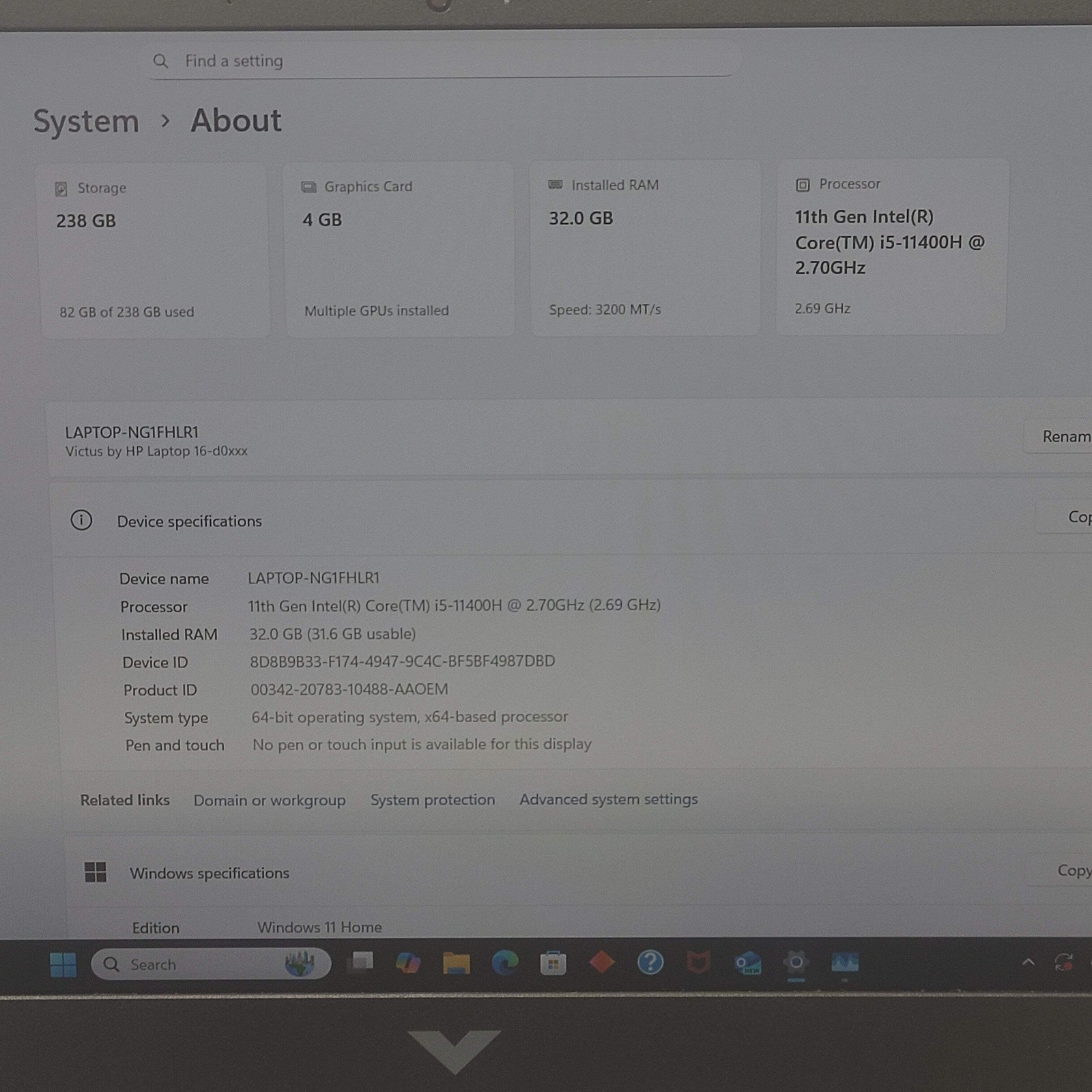The height and width of the screenshot is (1092, 1092).
Task: Open the Windows Start menu
Action: tap(63, 964)
